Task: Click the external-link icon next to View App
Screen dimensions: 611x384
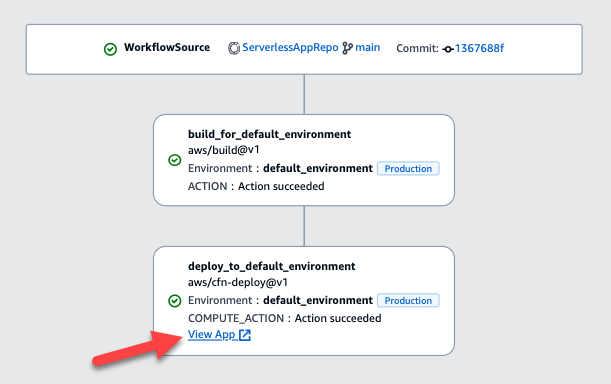Action: pyautogui.click(x=245, y=335)
